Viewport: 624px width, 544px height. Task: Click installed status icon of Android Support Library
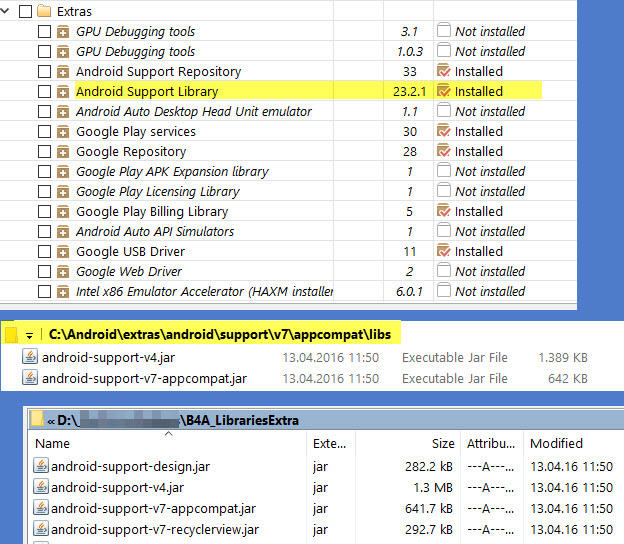coord(444,91)
